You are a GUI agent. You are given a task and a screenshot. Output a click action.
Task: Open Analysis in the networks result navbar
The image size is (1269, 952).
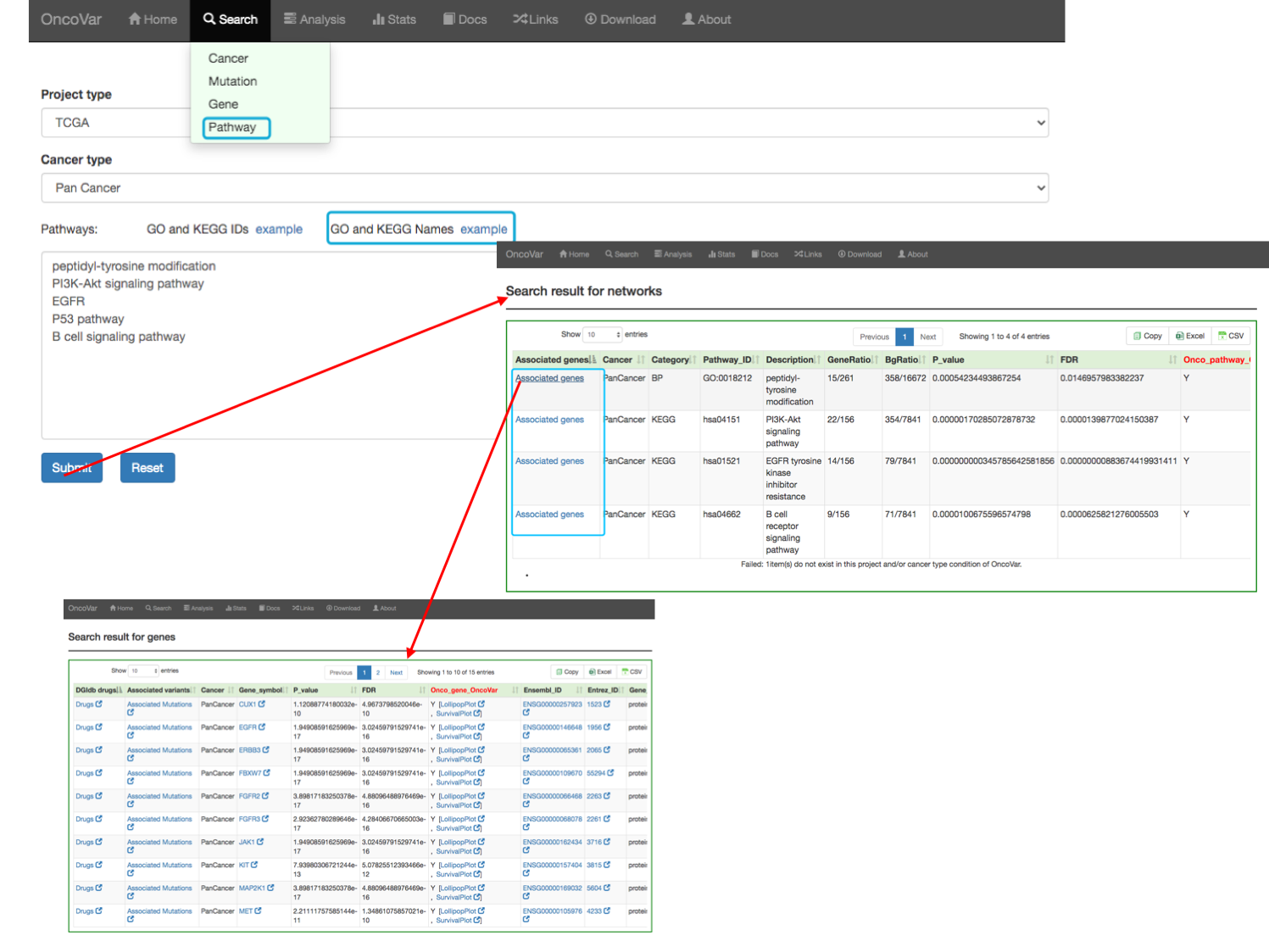pyautogui.click(x=673, y=254)
